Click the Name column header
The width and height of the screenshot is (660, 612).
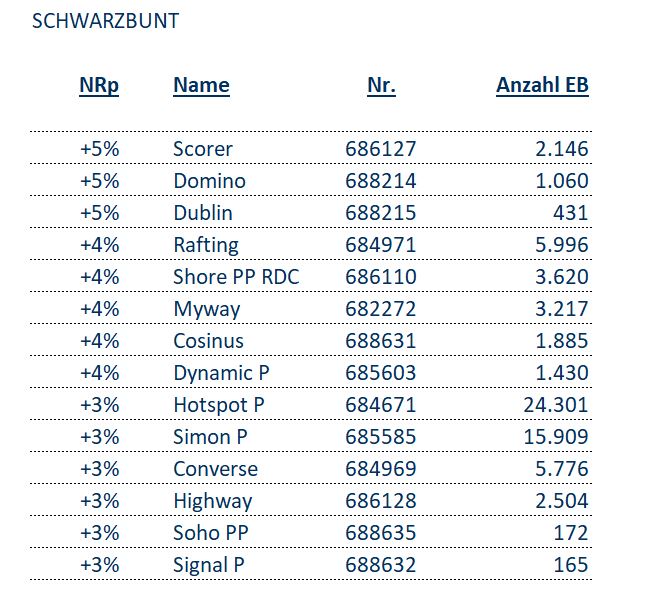201,86
